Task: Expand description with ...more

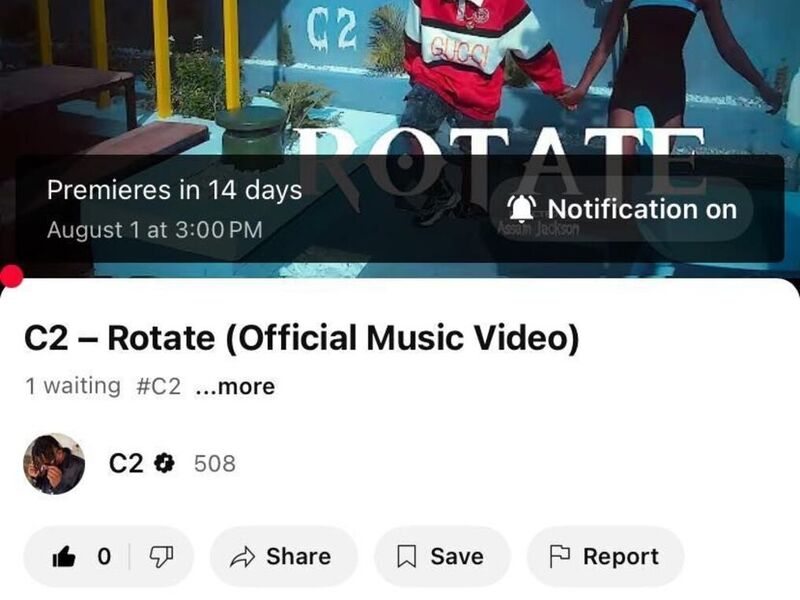Action: [x=235, y=386]
